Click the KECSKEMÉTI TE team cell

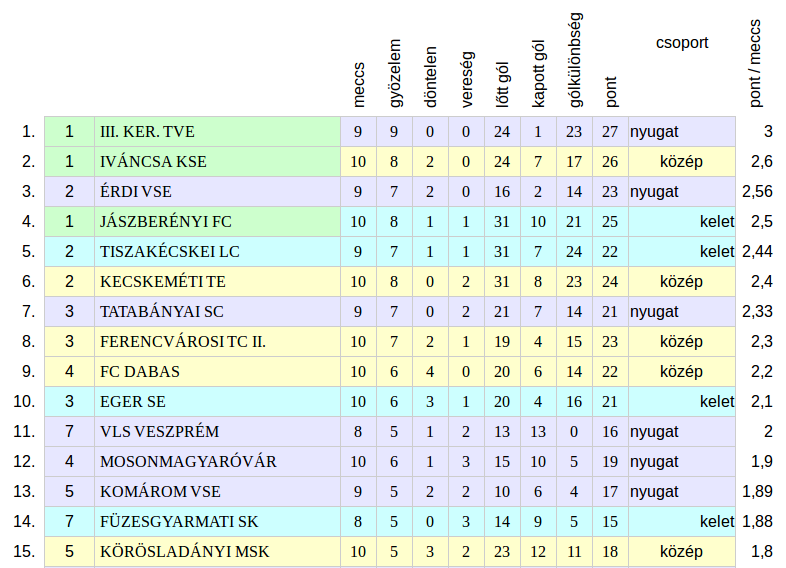coord(218,281)
